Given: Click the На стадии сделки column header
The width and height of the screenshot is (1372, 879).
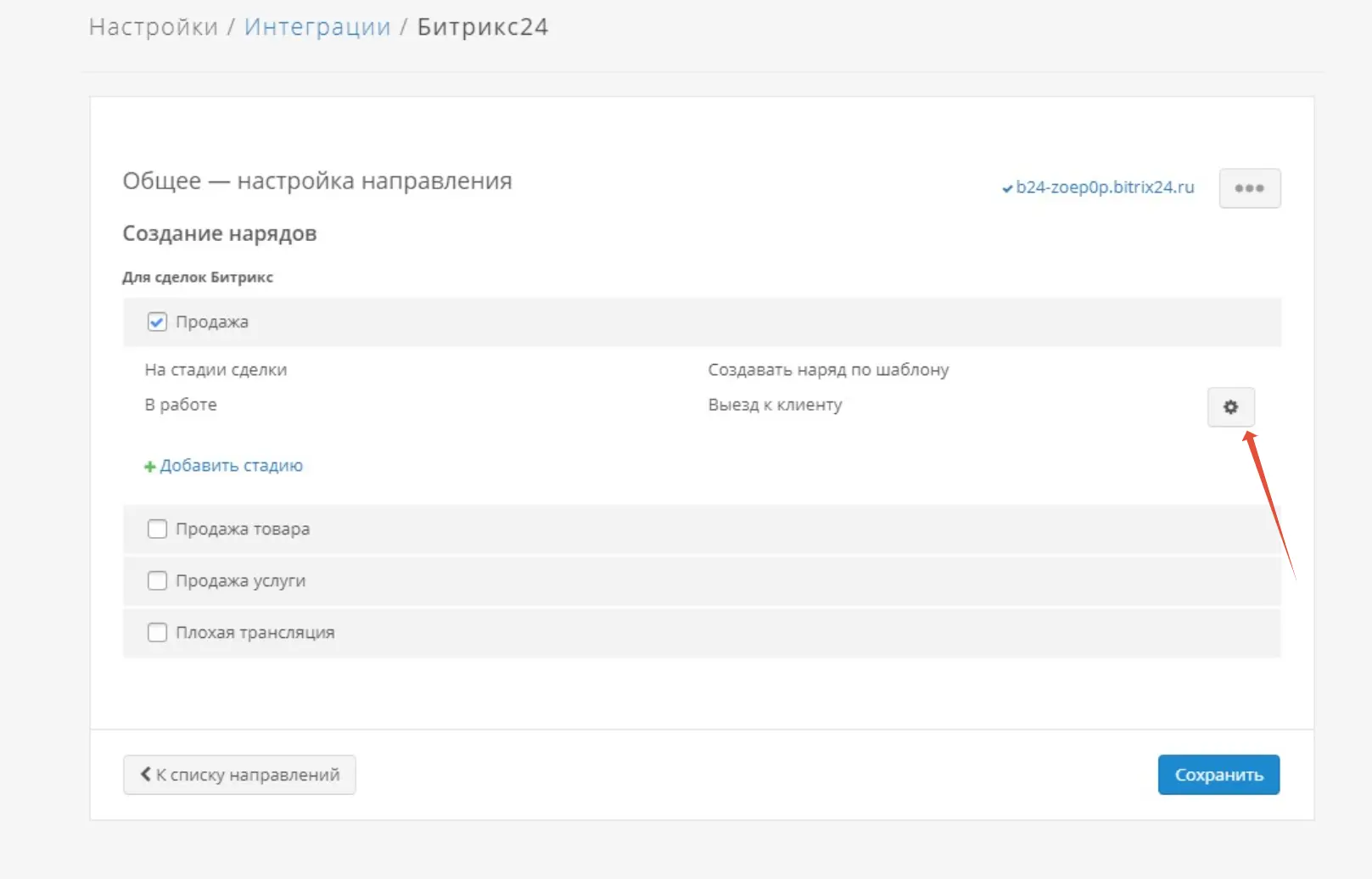Looking at the screenshot, I should (x=216, y=370).
